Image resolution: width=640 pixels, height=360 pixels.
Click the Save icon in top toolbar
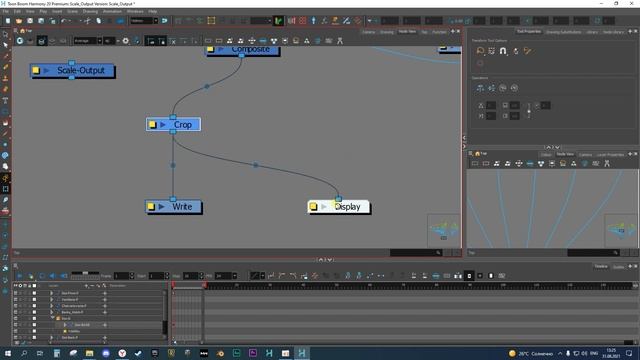[30, 21]
